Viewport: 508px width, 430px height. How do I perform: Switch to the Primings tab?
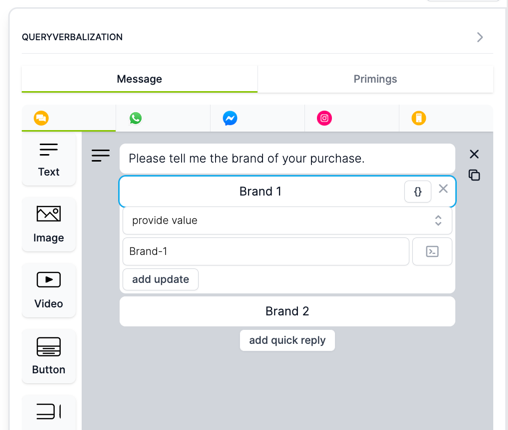click(x=375, y=79)
